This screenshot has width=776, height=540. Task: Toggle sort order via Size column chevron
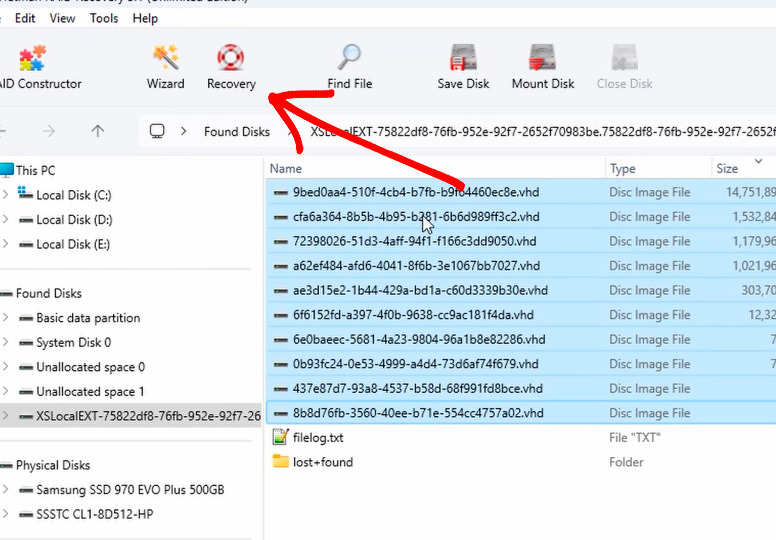tap(758, 161)
